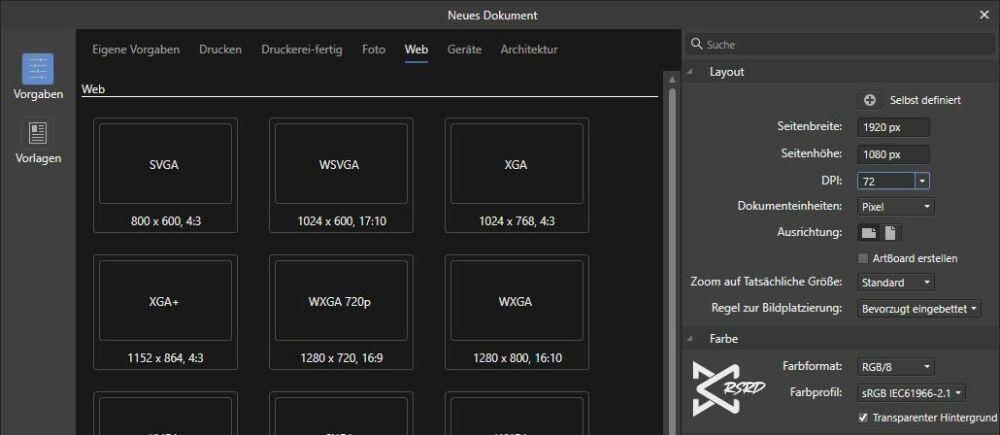Open the Vorlagen templates icon

tap(38, 134)
